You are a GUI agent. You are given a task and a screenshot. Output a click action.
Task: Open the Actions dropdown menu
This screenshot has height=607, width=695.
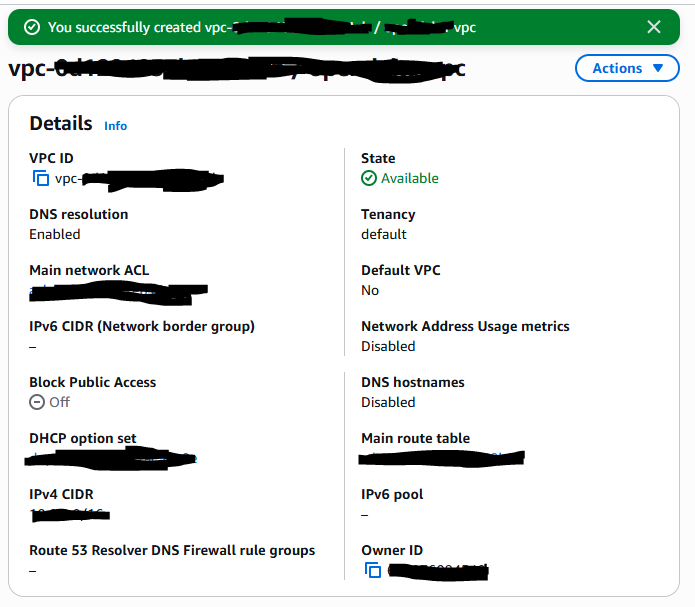[627, 68]
